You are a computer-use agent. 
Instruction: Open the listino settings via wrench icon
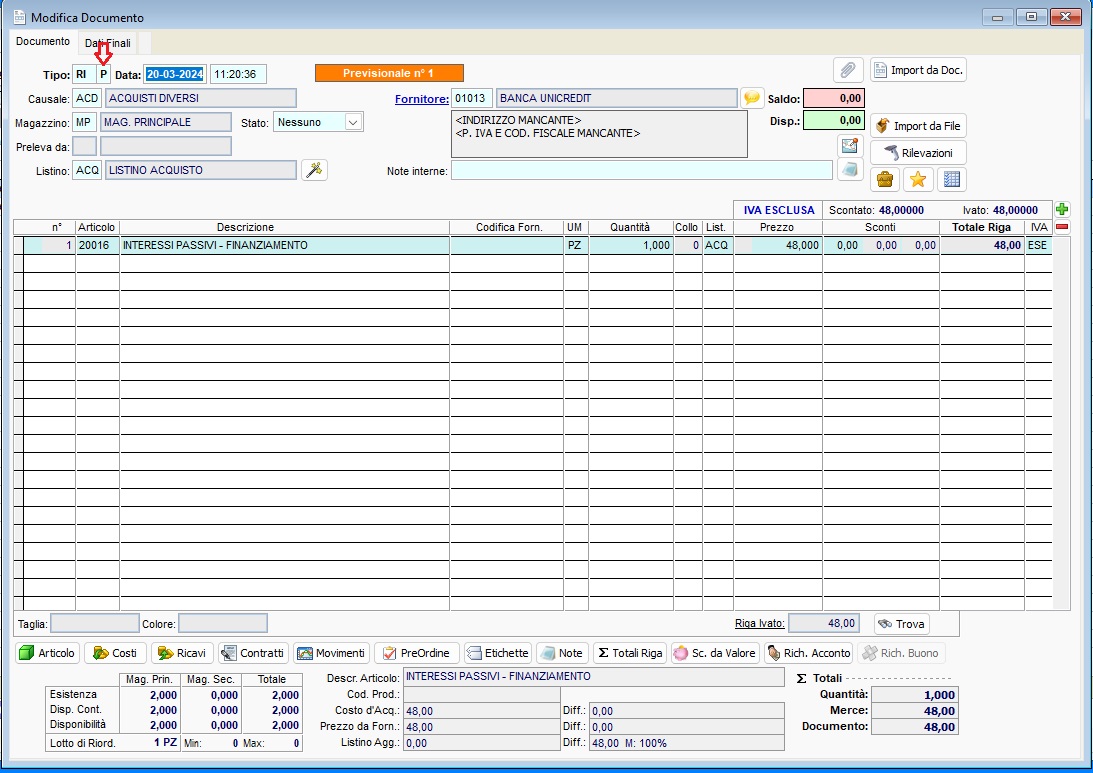pos(314,170)
